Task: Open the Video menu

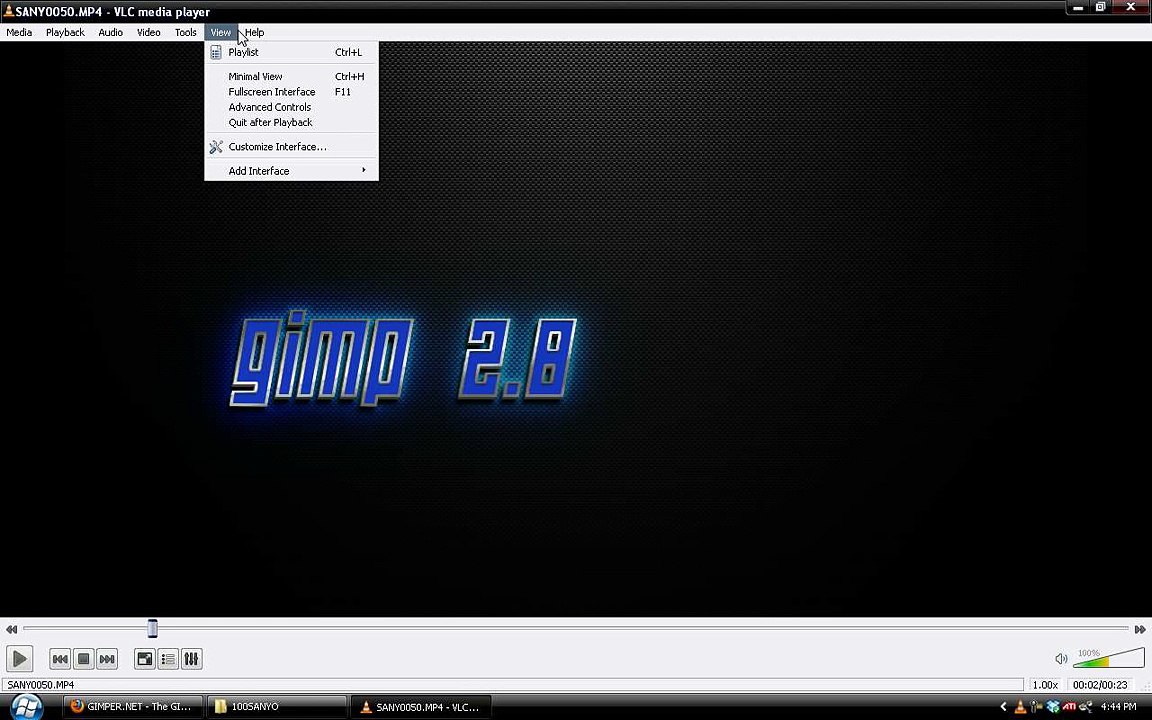Action: (x=148, y=32)
